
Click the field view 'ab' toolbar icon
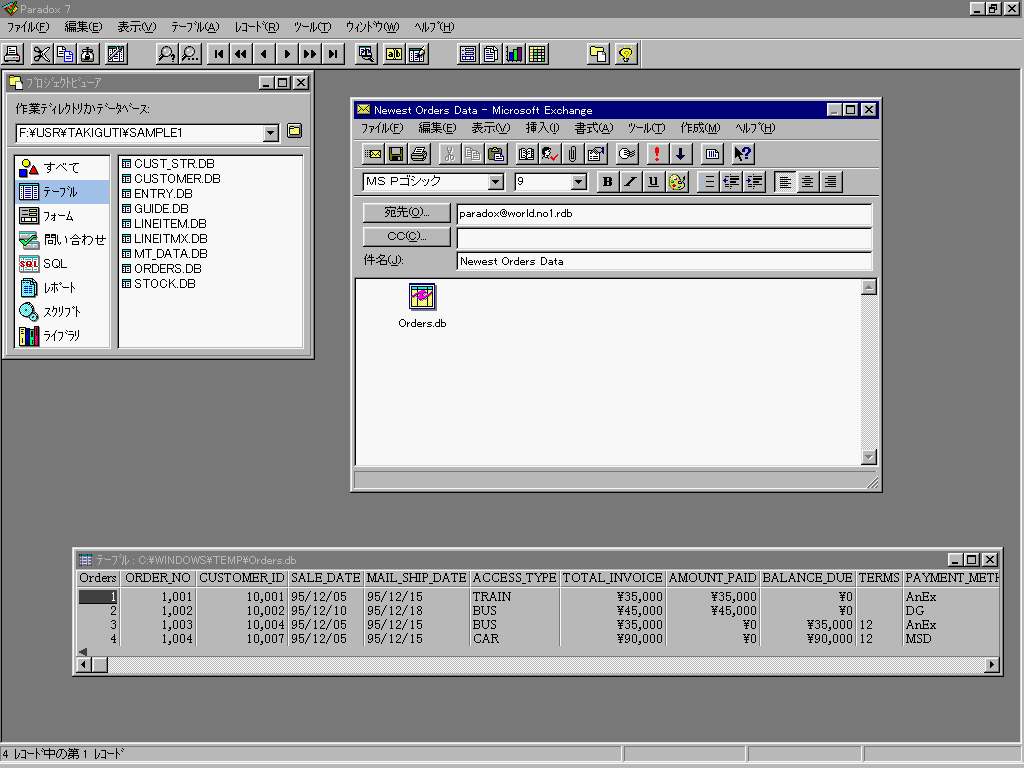point(394,54)
